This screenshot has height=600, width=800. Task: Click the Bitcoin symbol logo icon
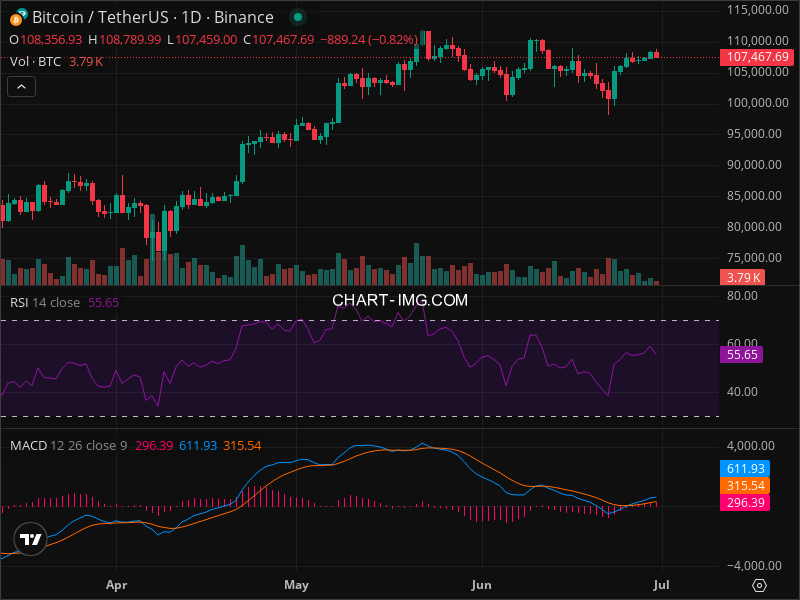point(18,17)
